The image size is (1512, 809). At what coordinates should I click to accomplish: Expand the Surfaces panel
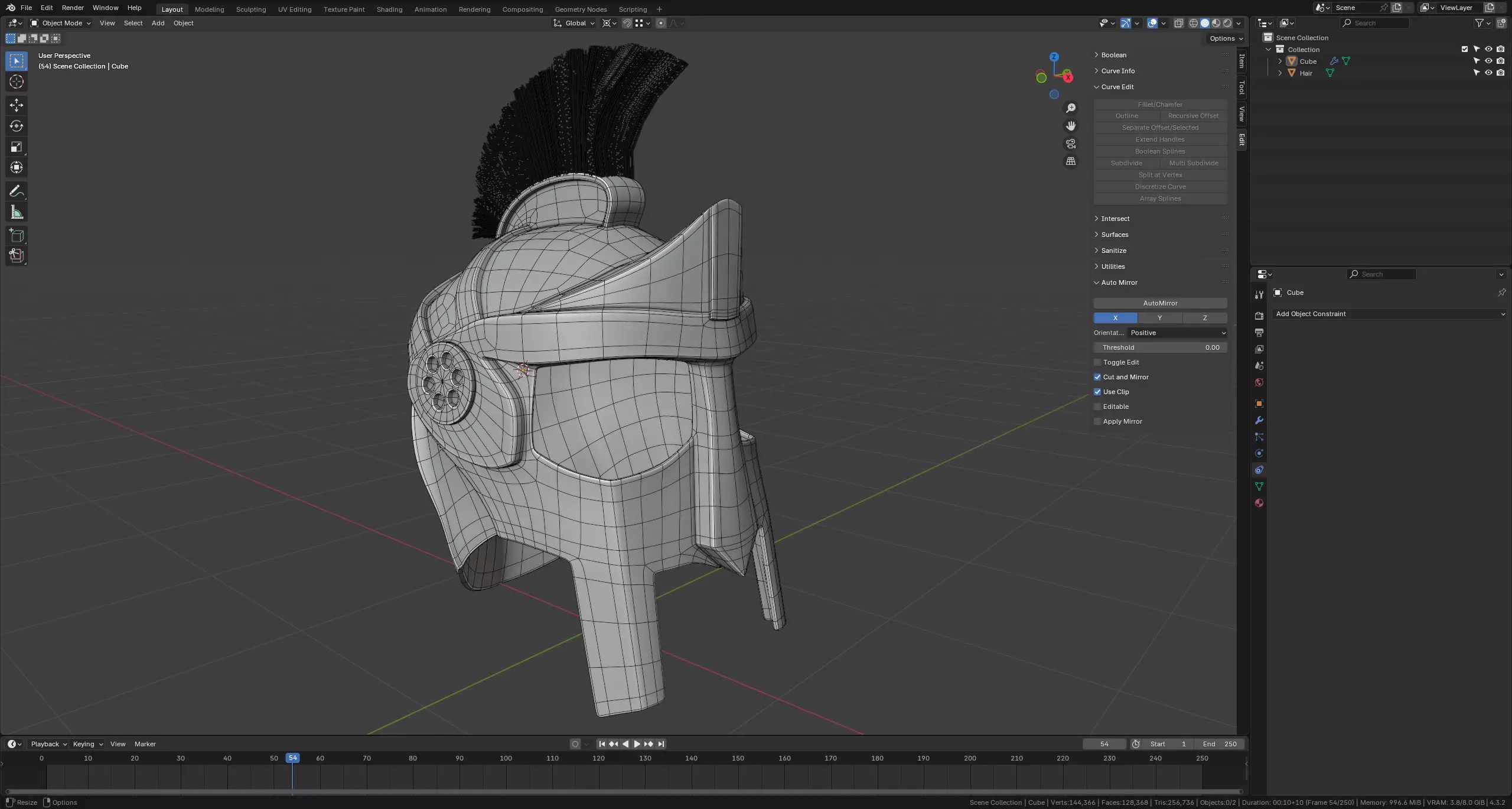click(1115, 235)
